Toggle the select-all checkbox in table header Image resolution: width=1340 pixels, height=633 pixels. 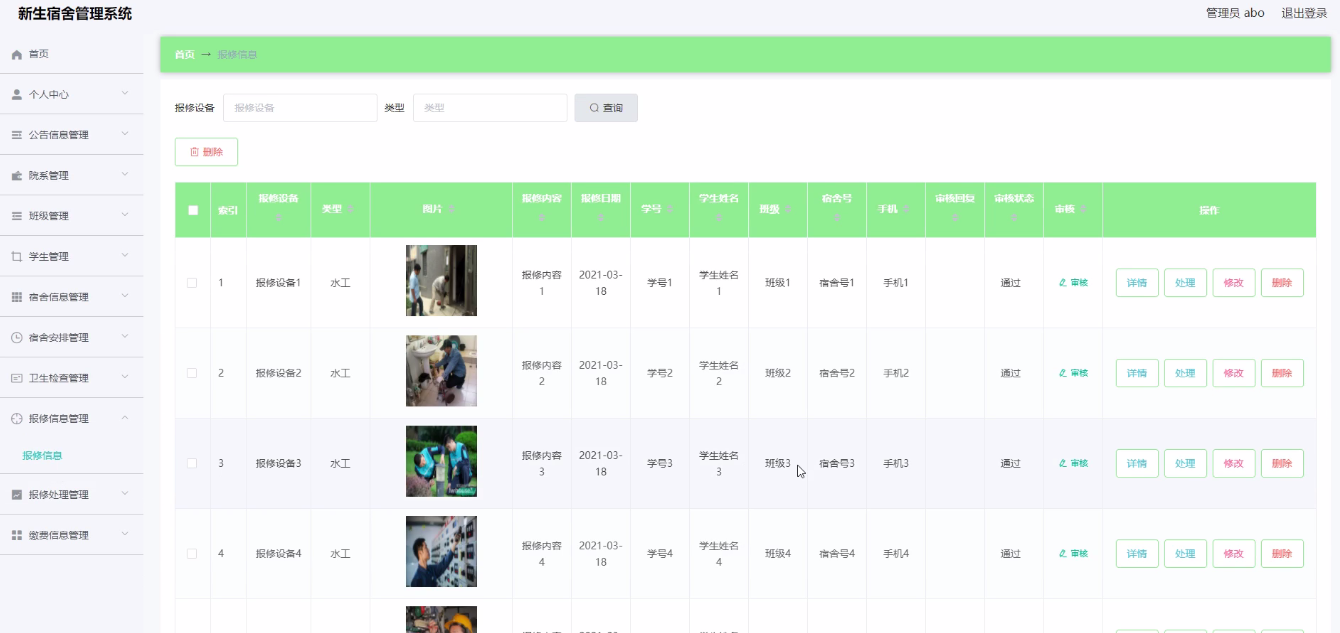point(193,210)
